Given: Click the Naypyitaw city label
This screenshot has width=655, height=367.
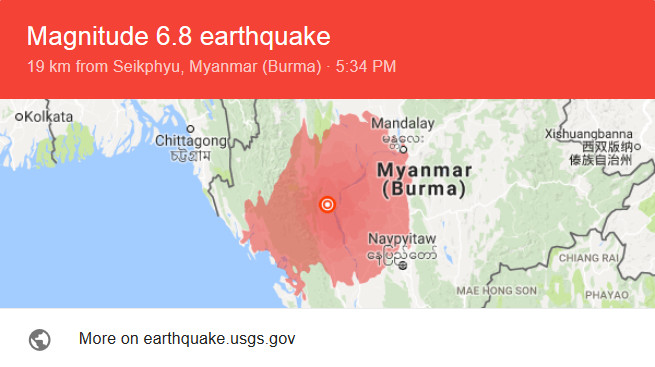Looking at the screenshot, I should point(402,239).
